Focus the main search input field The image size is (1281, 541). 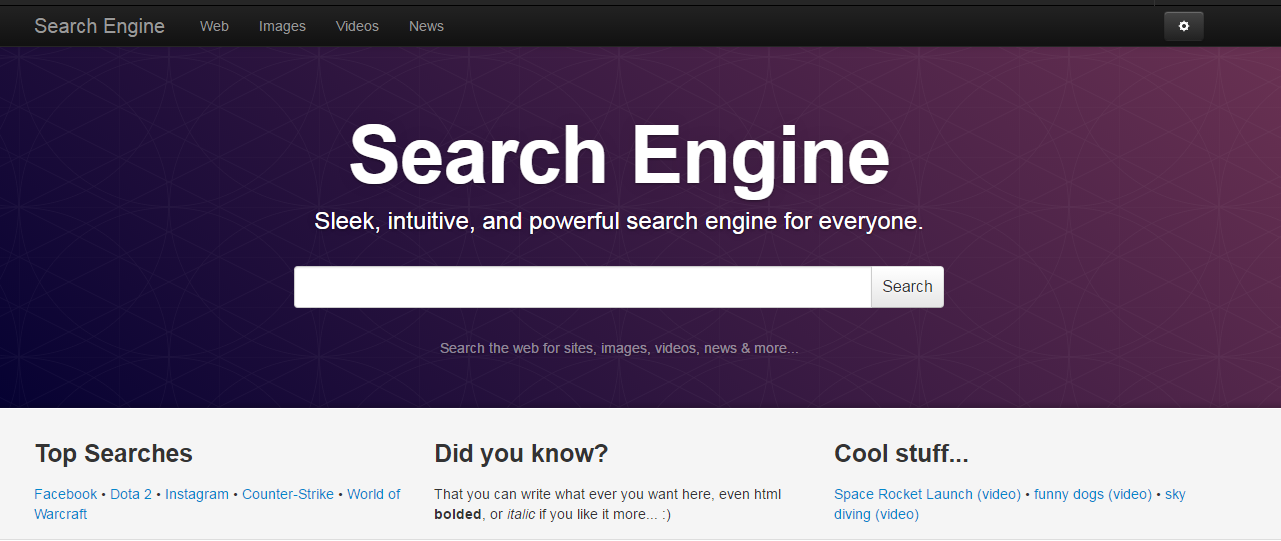582,287
